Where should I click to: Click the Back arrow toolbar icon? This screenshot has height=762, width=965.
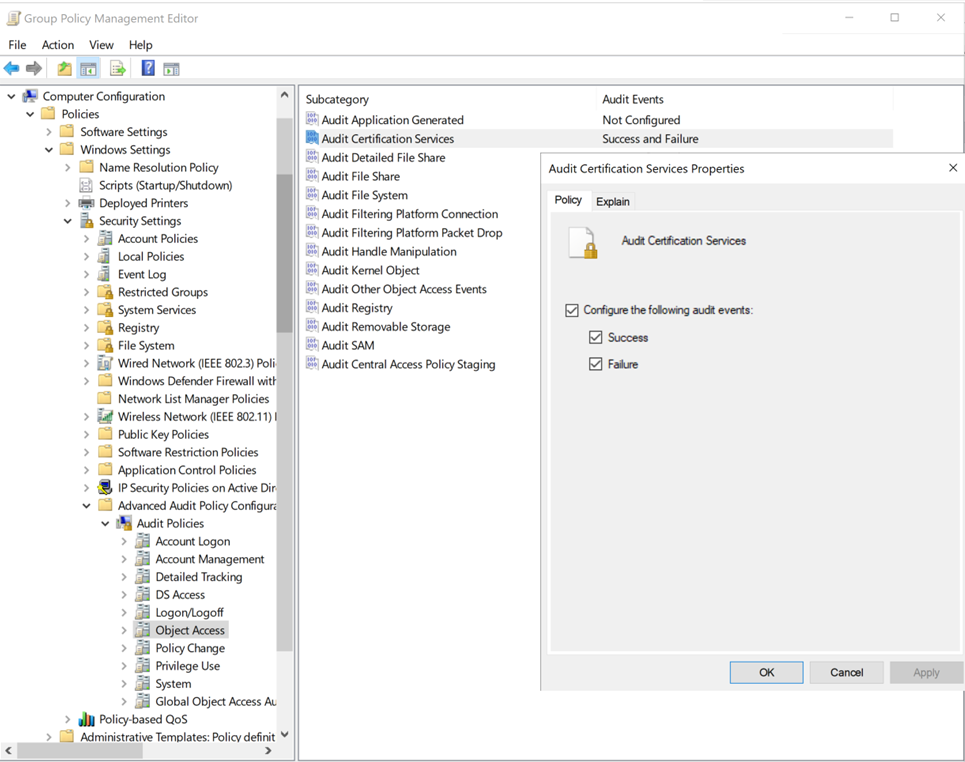pos(12,69)
